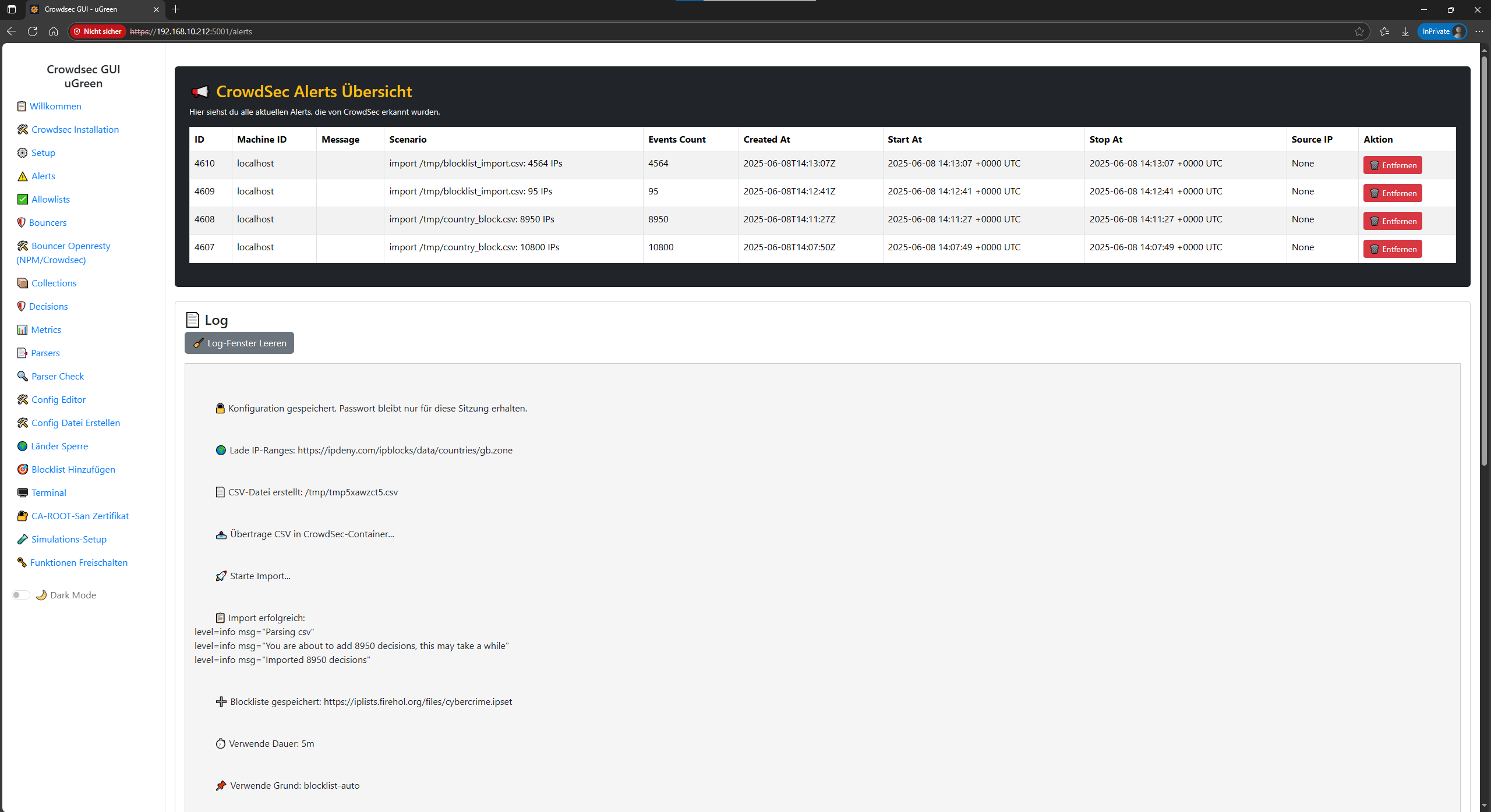Remove alert 4610 with Entfernen button
The width and height of the screenshot is (1491, 812).
click(x=1393, y=165)
